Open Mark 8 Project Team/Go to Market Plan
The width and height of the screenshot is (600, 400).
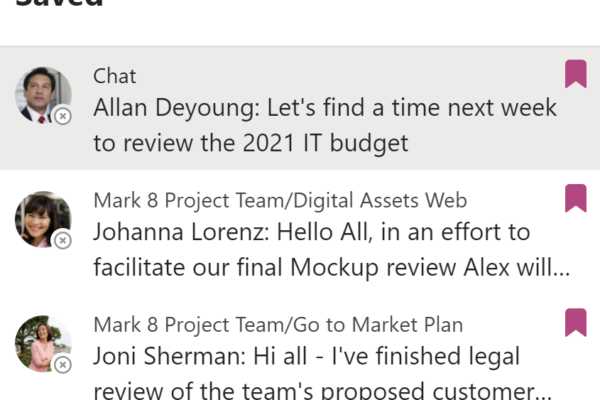[278, 325]
